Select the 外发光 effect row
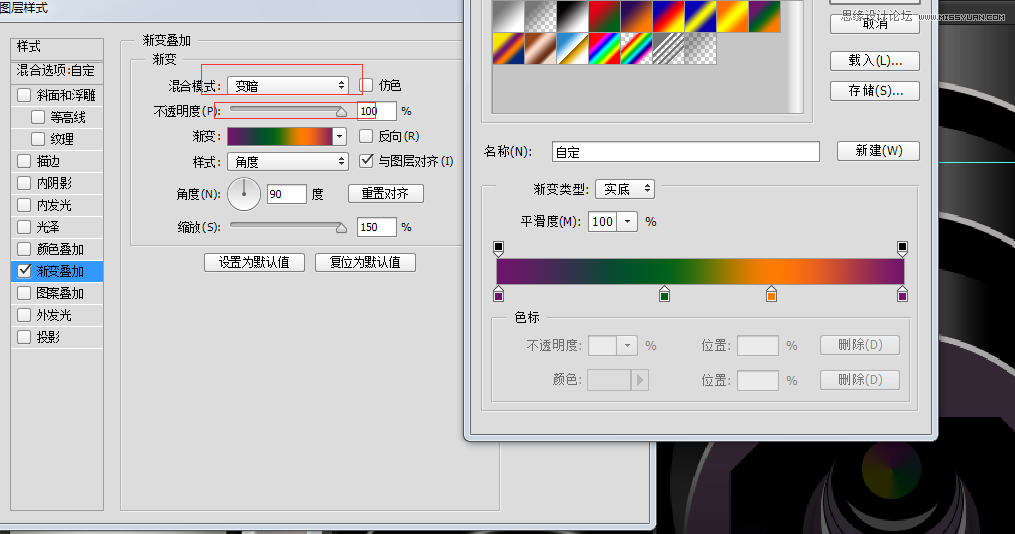Viewport: 1015px width, 534px height. pos(57,315)
